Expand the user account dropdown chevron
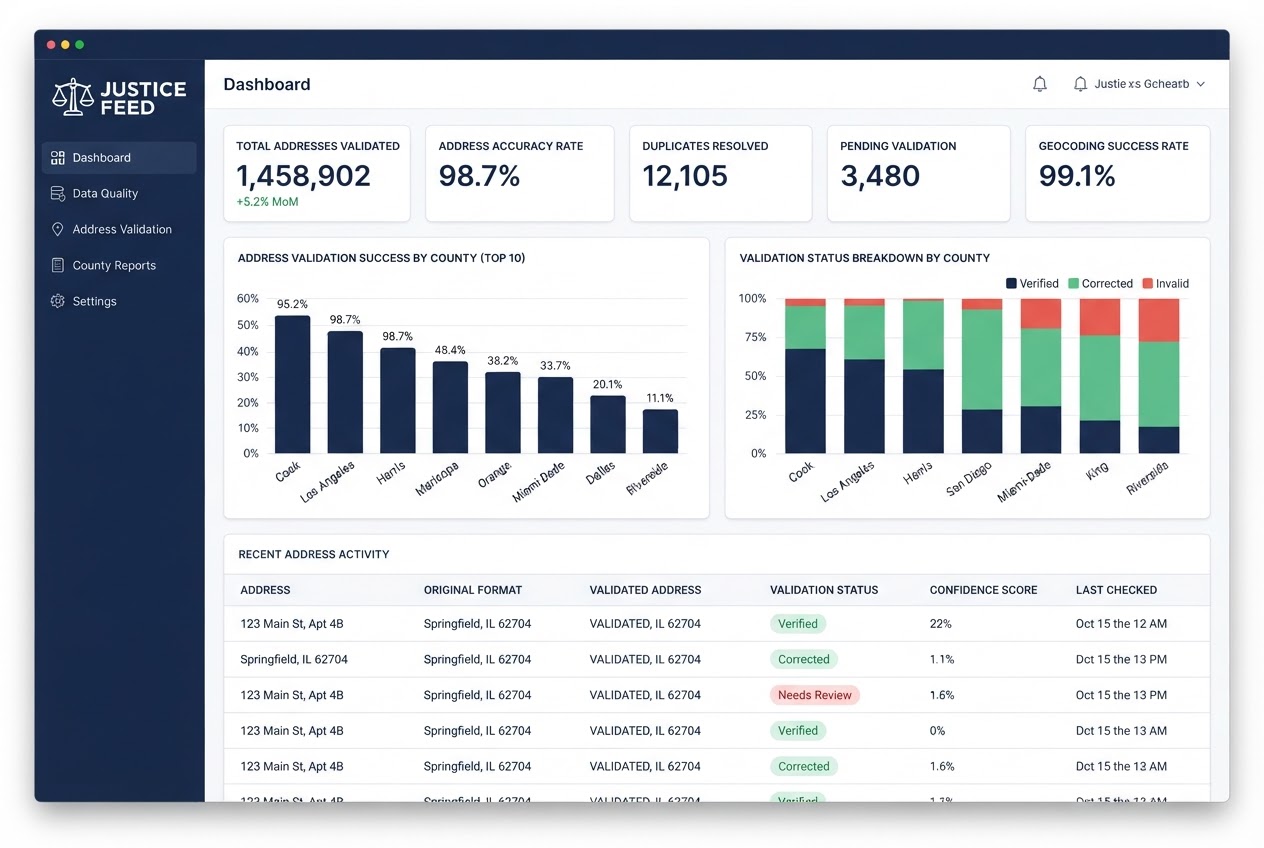 pos(1201,84)
